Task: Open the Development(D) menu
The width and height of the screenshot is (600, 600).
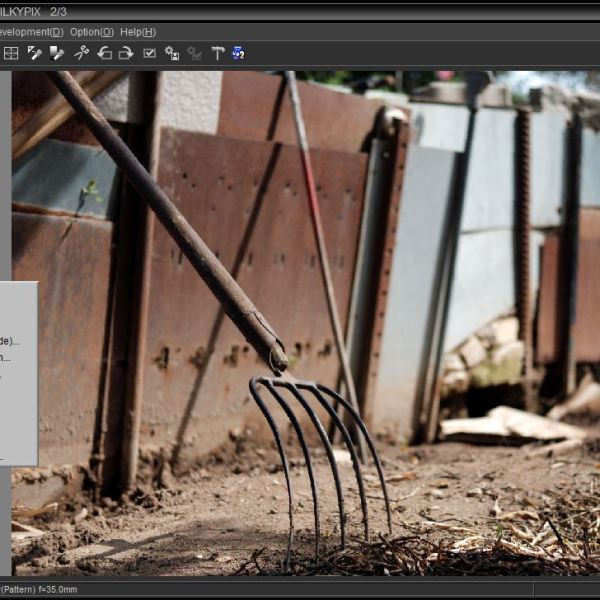Action: click(31, 32)
